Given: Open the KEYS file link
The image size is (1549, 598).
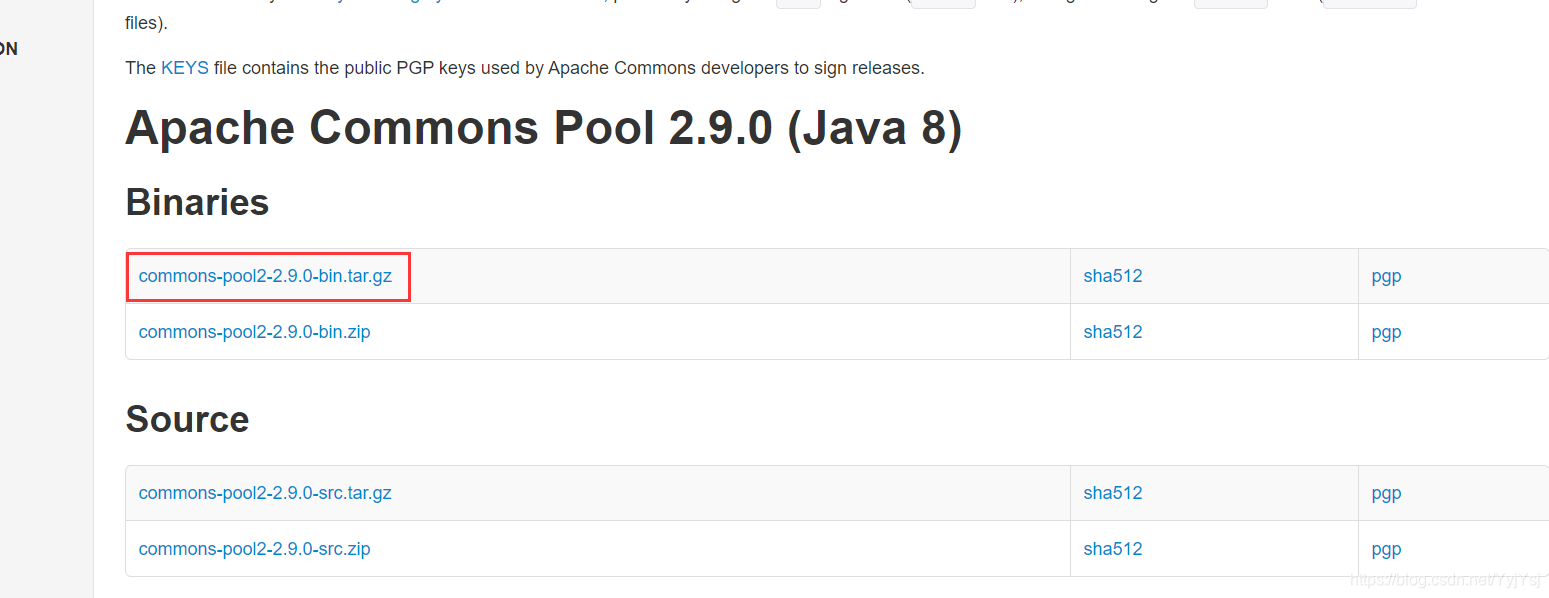Looking at the screenshot, I should 185,67.
